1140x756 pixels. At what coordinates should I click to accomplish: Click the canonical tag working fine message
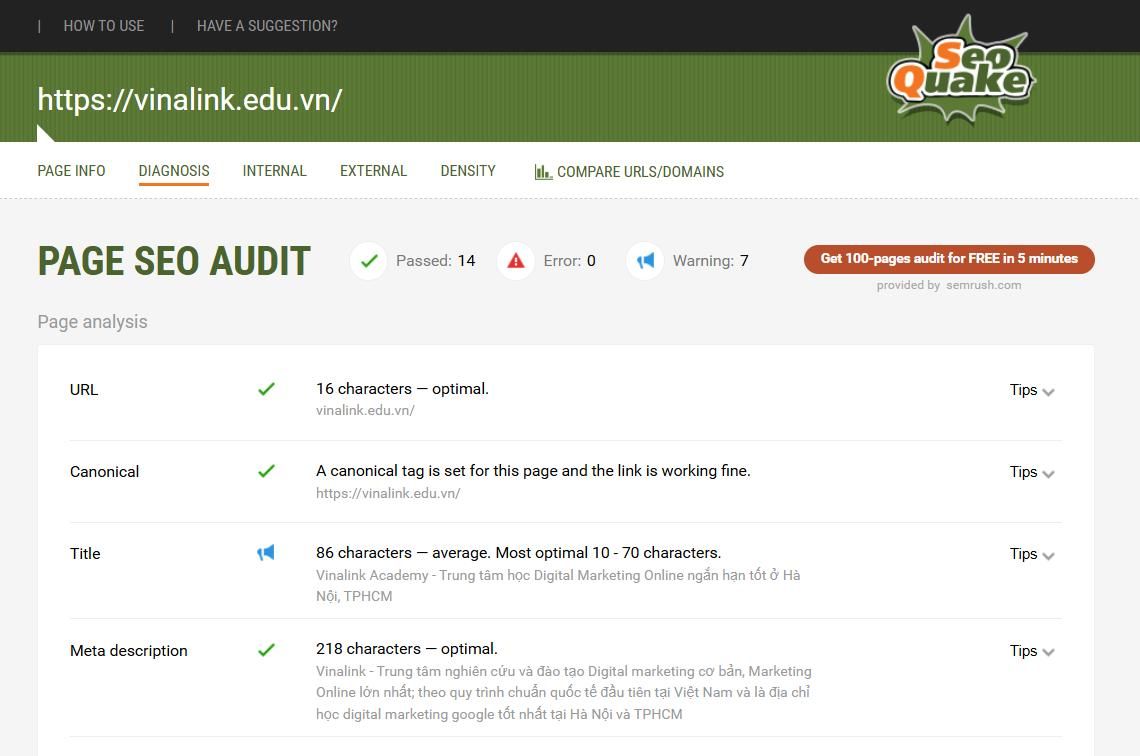(533, 471)
